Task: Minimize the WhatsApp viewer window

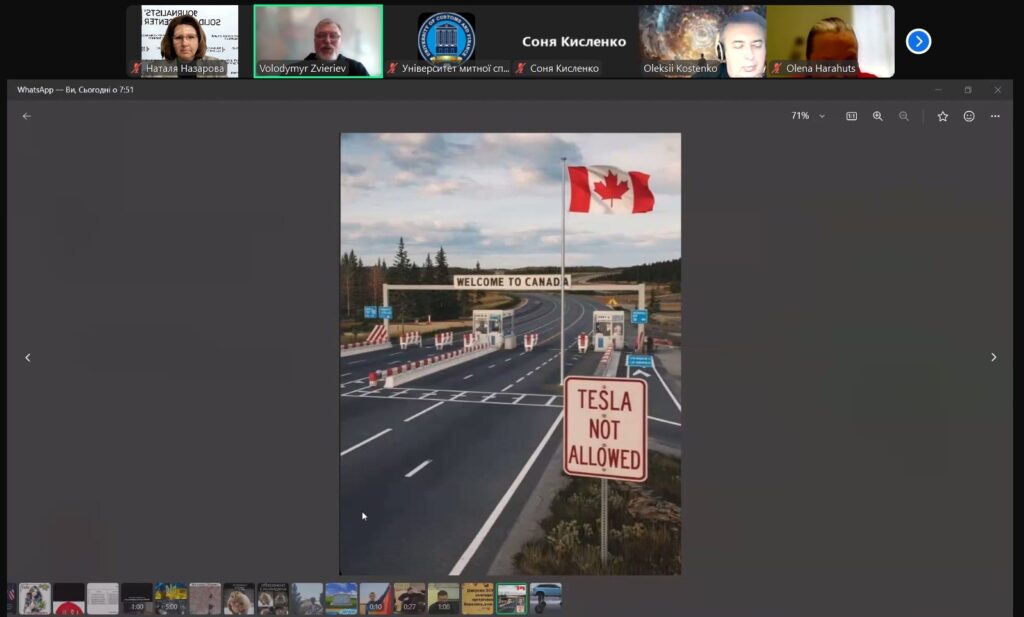Action: click(x=938, y=90)
